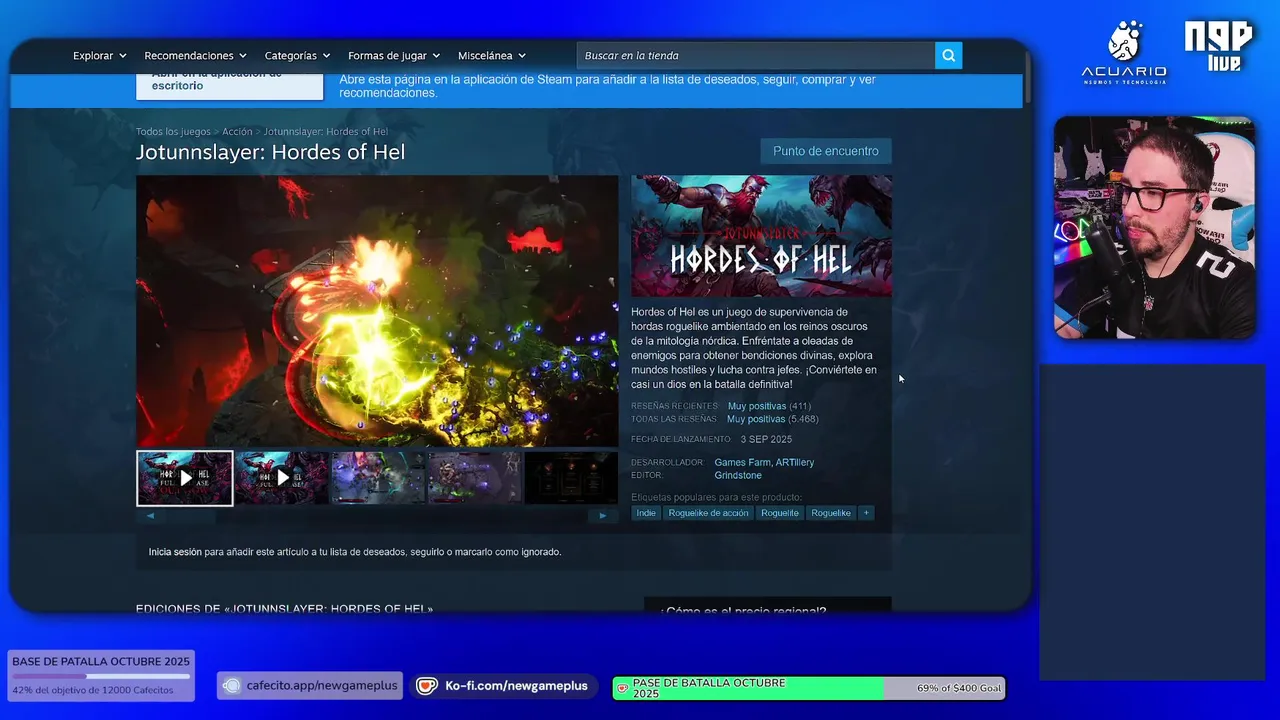Open the Miscelánea dropdown menu

[491, 56]
